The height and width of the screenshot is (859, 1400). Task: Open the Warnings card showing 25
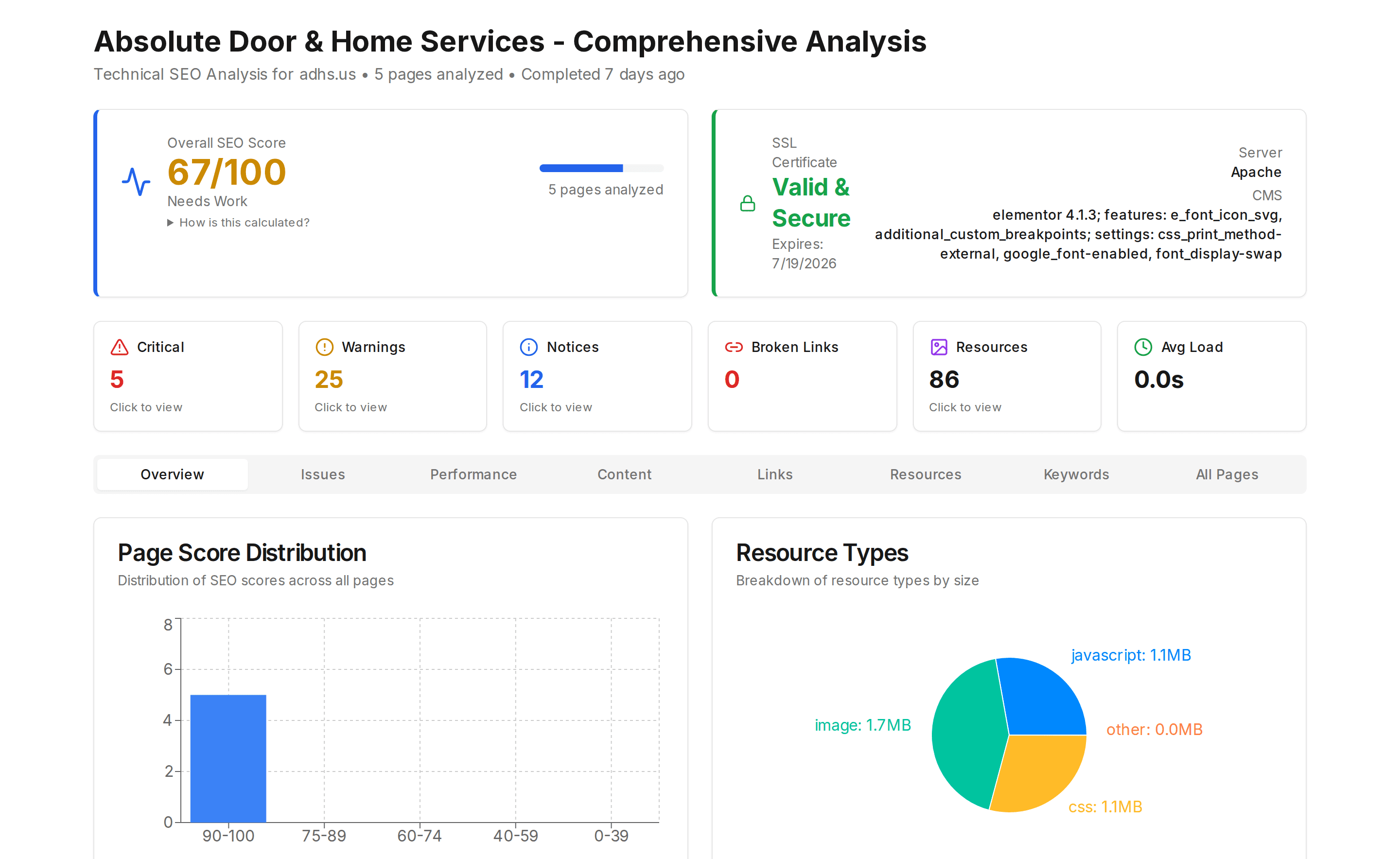393,376
